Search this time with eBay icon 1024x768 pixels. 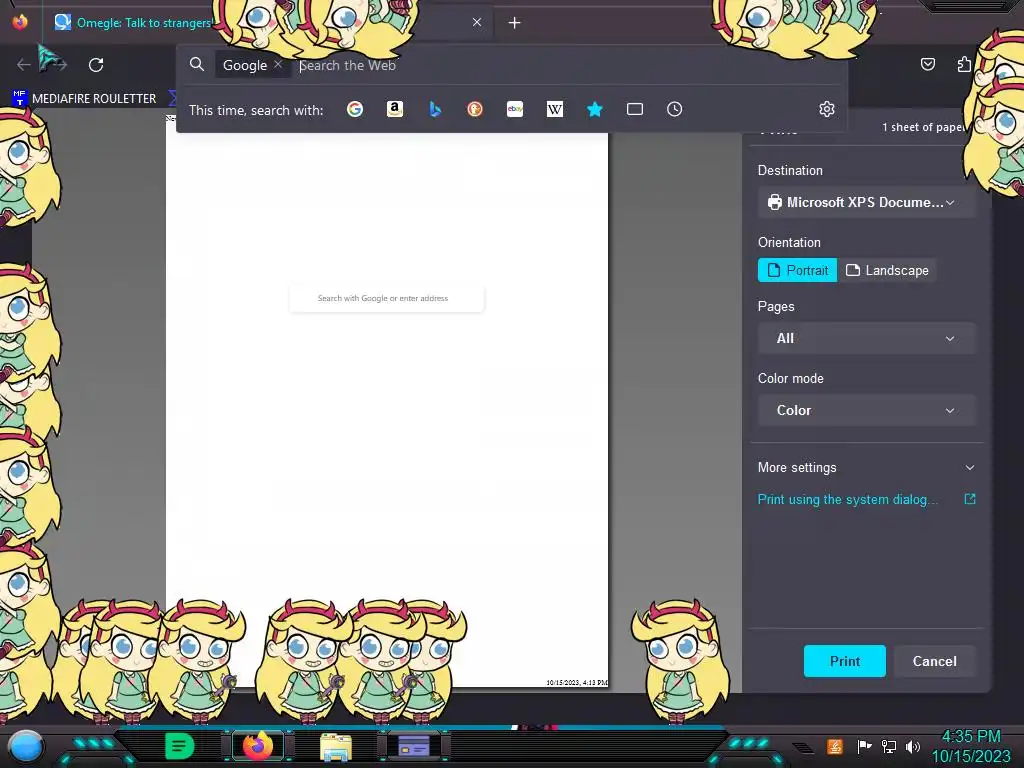click(515, 109)
